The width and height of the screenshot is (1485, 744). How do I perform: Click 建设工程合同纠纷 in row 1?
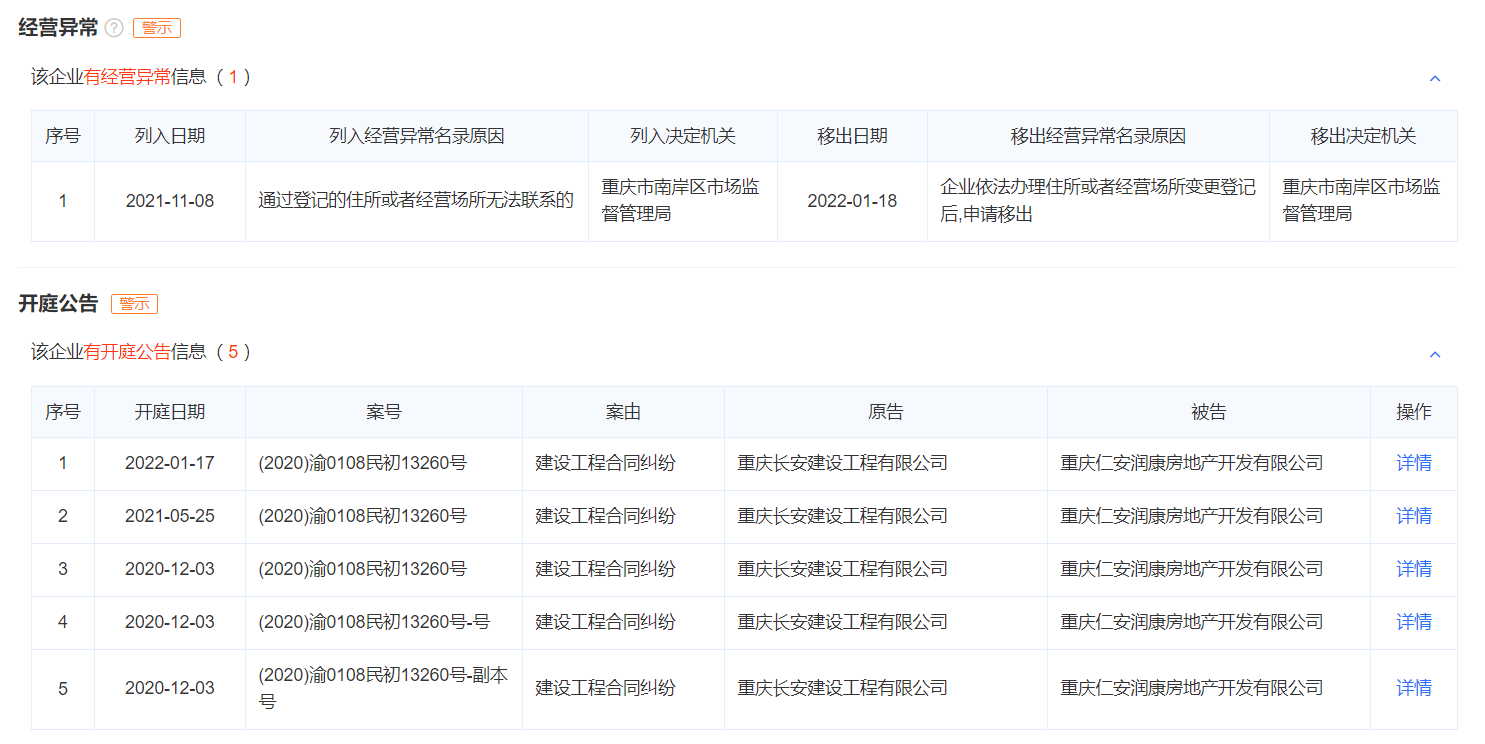pyautogui.click(x=606, y=463)
